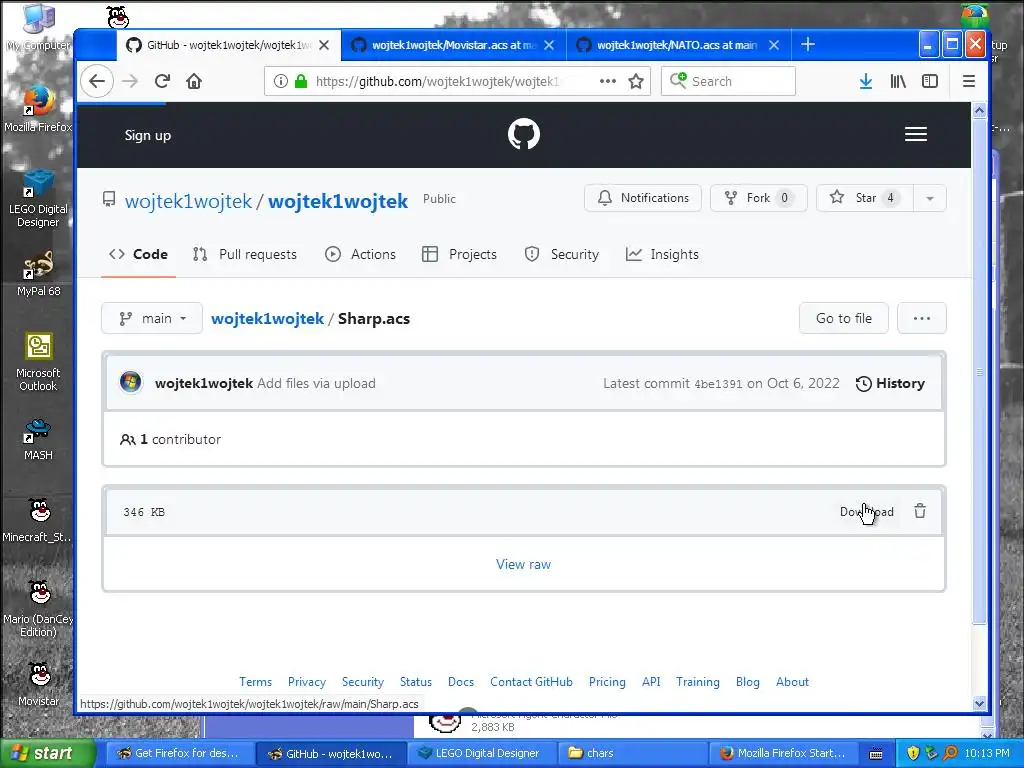Open the Pricing footer link

click(607, 682)
